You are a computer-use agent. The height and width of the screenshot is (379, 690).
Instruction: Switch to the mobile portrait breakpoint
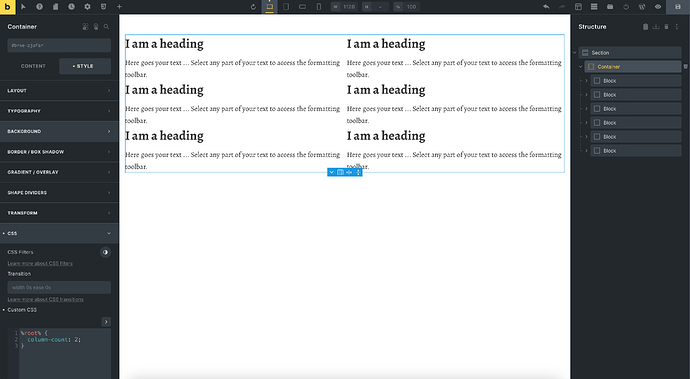coord(319,7)
